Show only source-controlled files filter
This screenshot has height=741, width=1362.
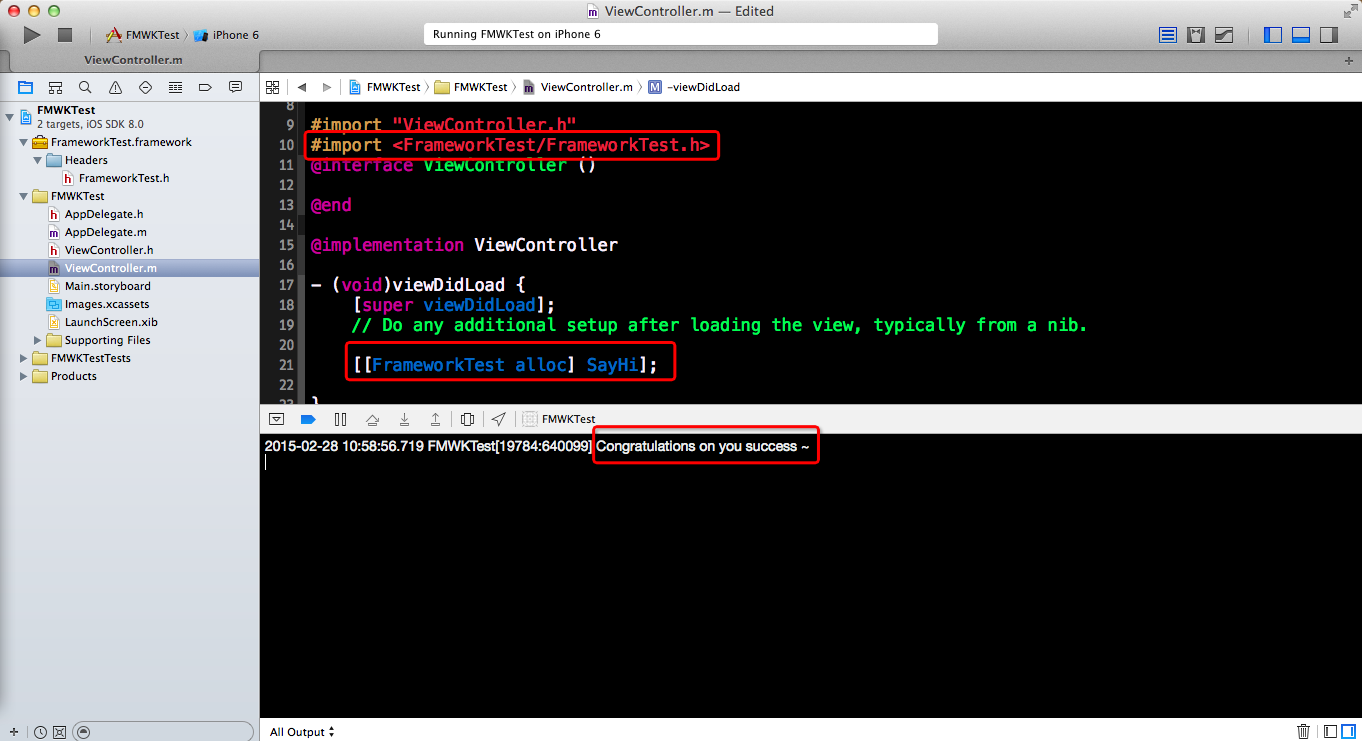tap(59, 732)
